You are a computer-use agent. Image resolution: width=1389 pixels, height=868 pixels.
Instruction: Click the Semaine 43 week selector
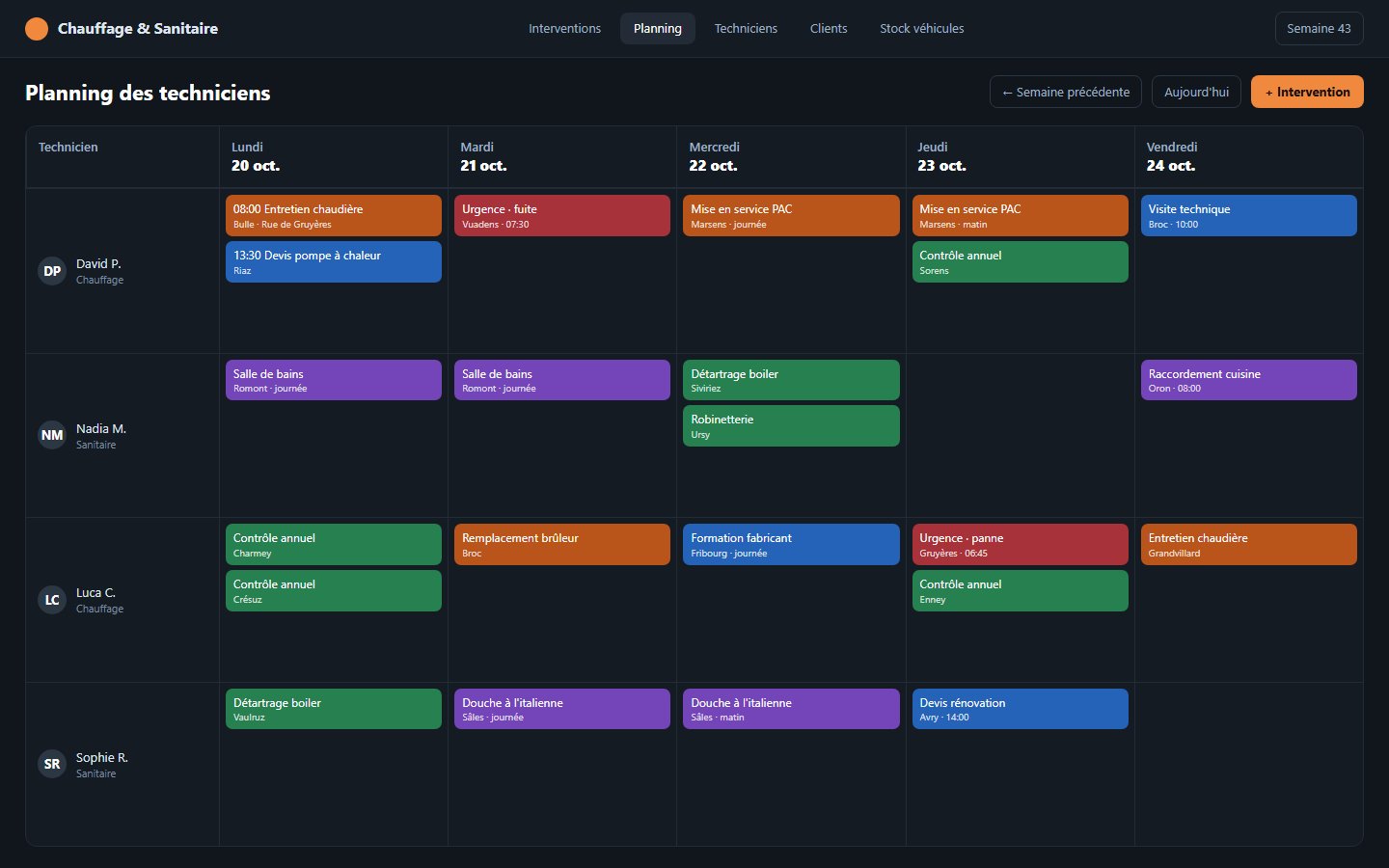click(1319, 29)
